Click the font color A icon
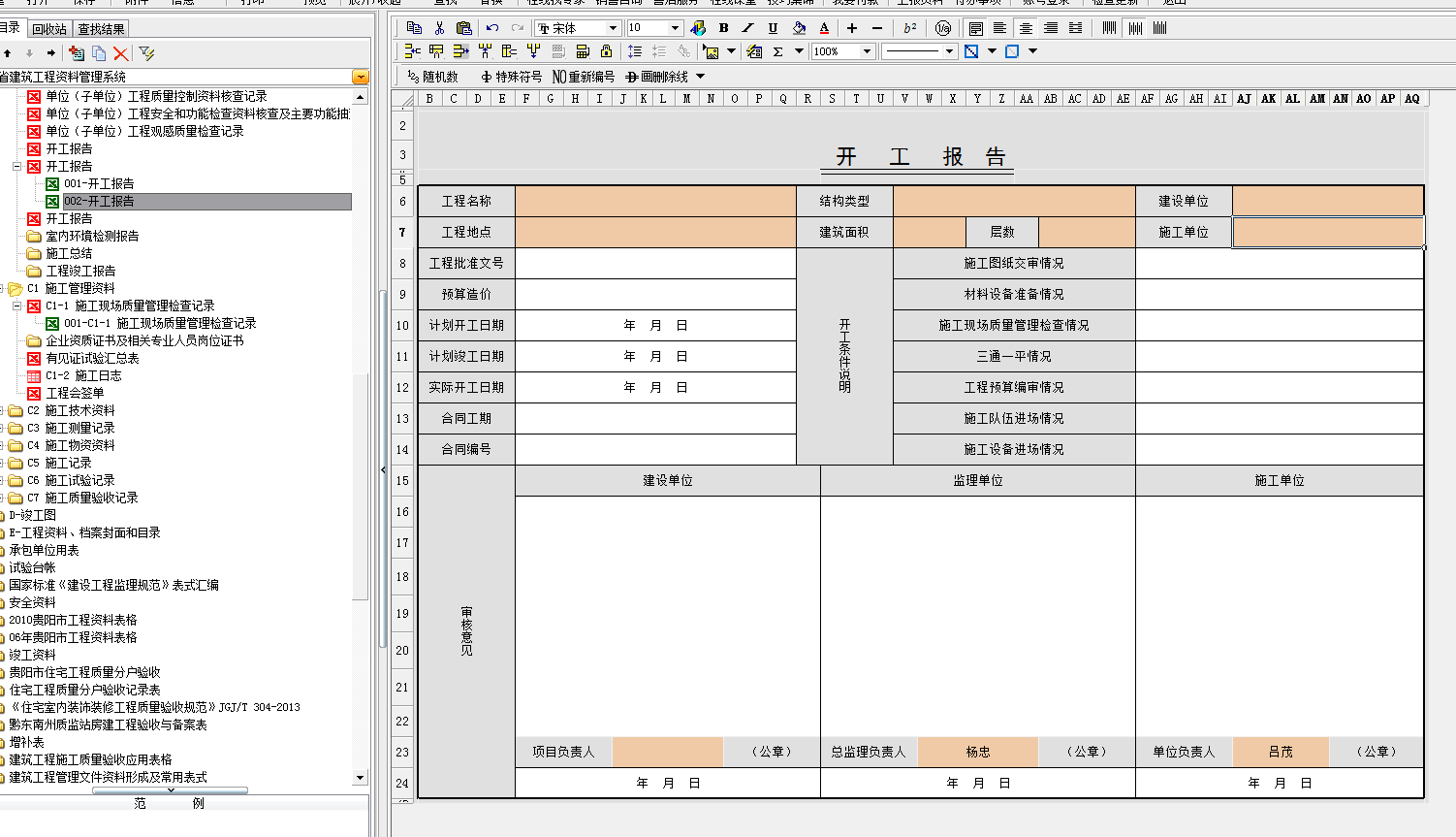The image size is (1456, 837). click(x=824, y=28)
